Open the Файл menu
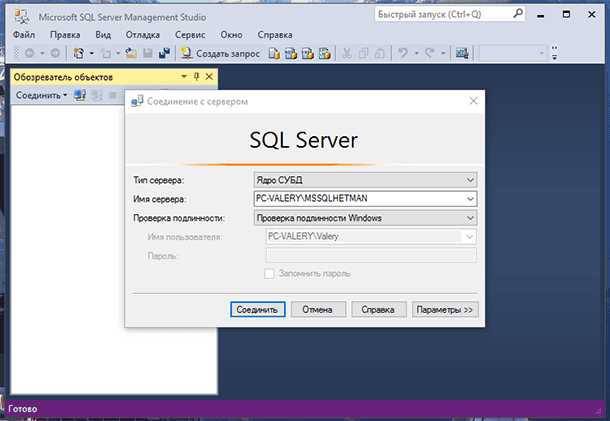The height and width of the screenshot is (421, 610). coord(25,34)
